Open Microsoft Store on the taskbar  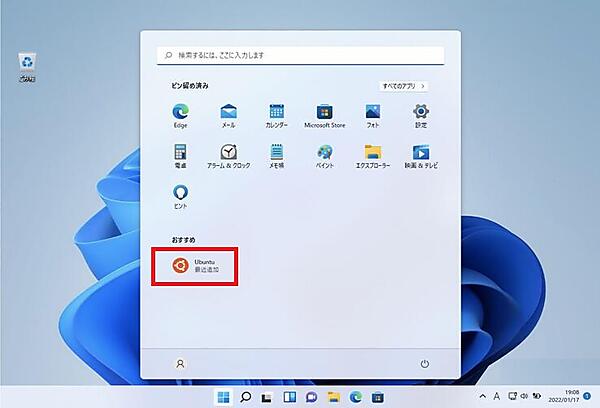(x=378, y=397)
